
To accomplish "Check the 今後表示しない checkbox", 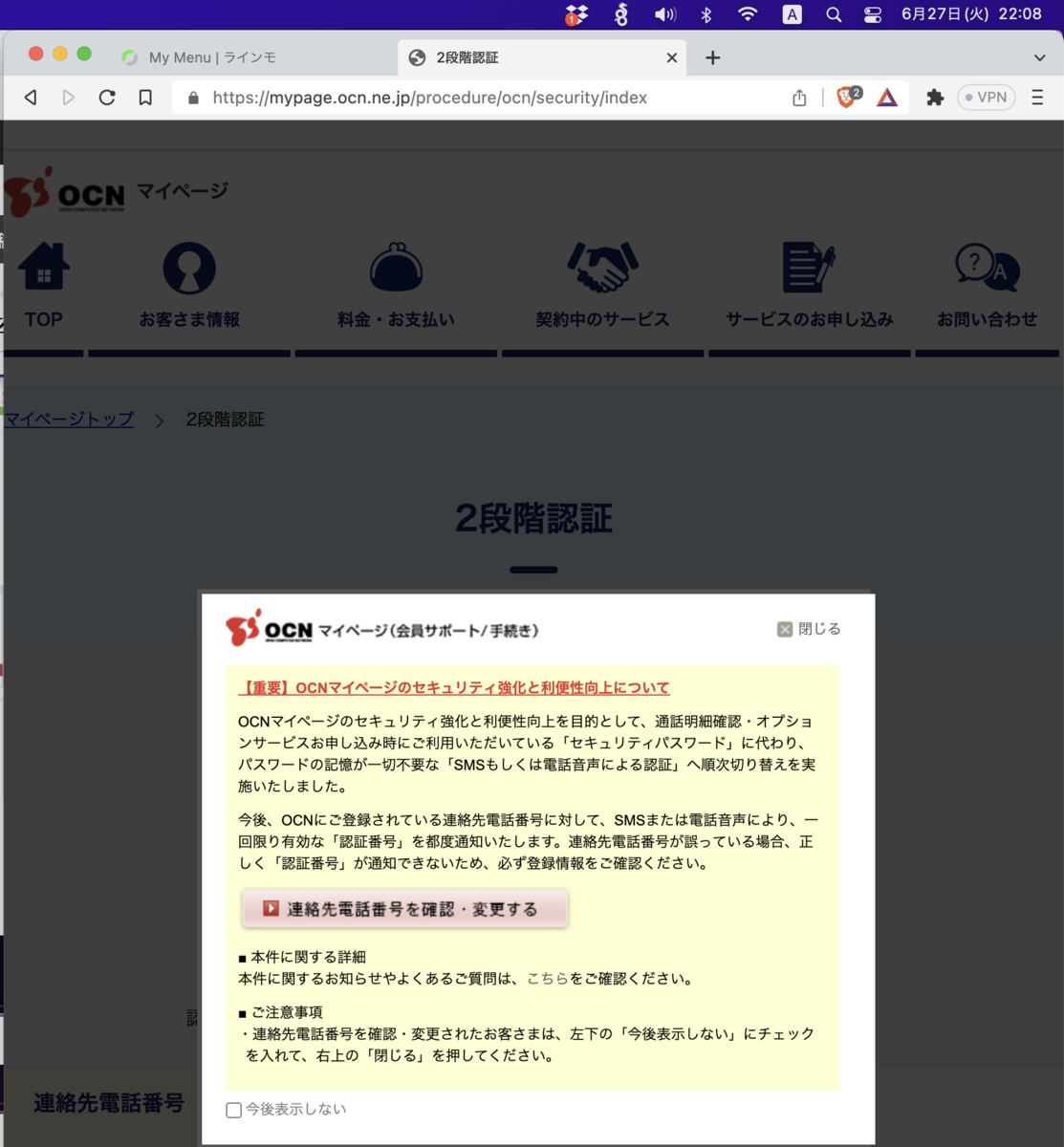I will [x=233, y=1110].
